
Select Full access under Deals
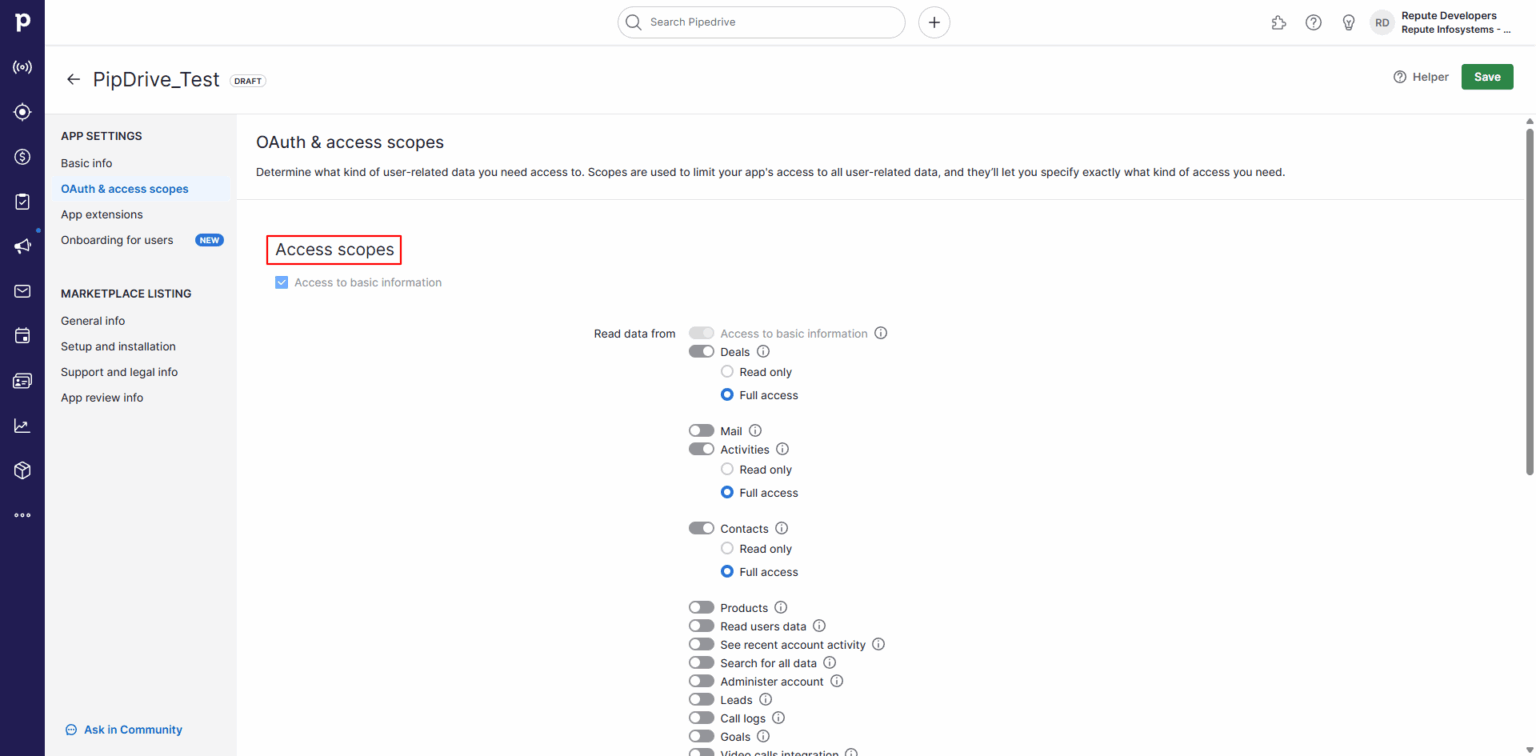[727, 395]
